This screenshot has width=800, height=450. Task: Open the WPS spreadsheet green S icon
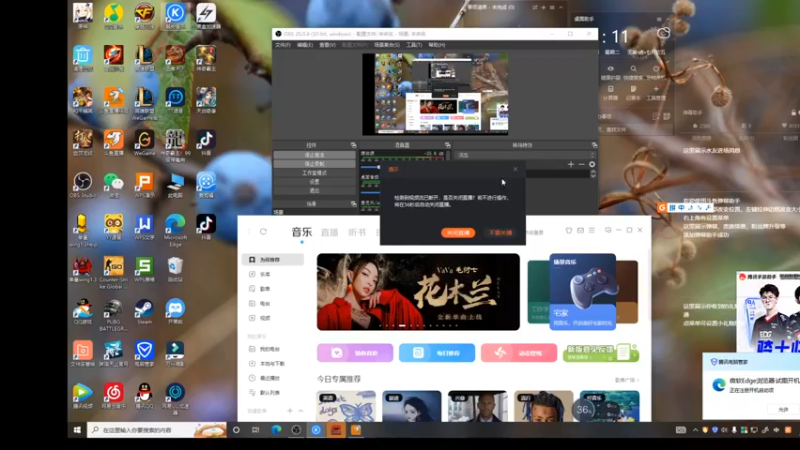click(144, 266)
